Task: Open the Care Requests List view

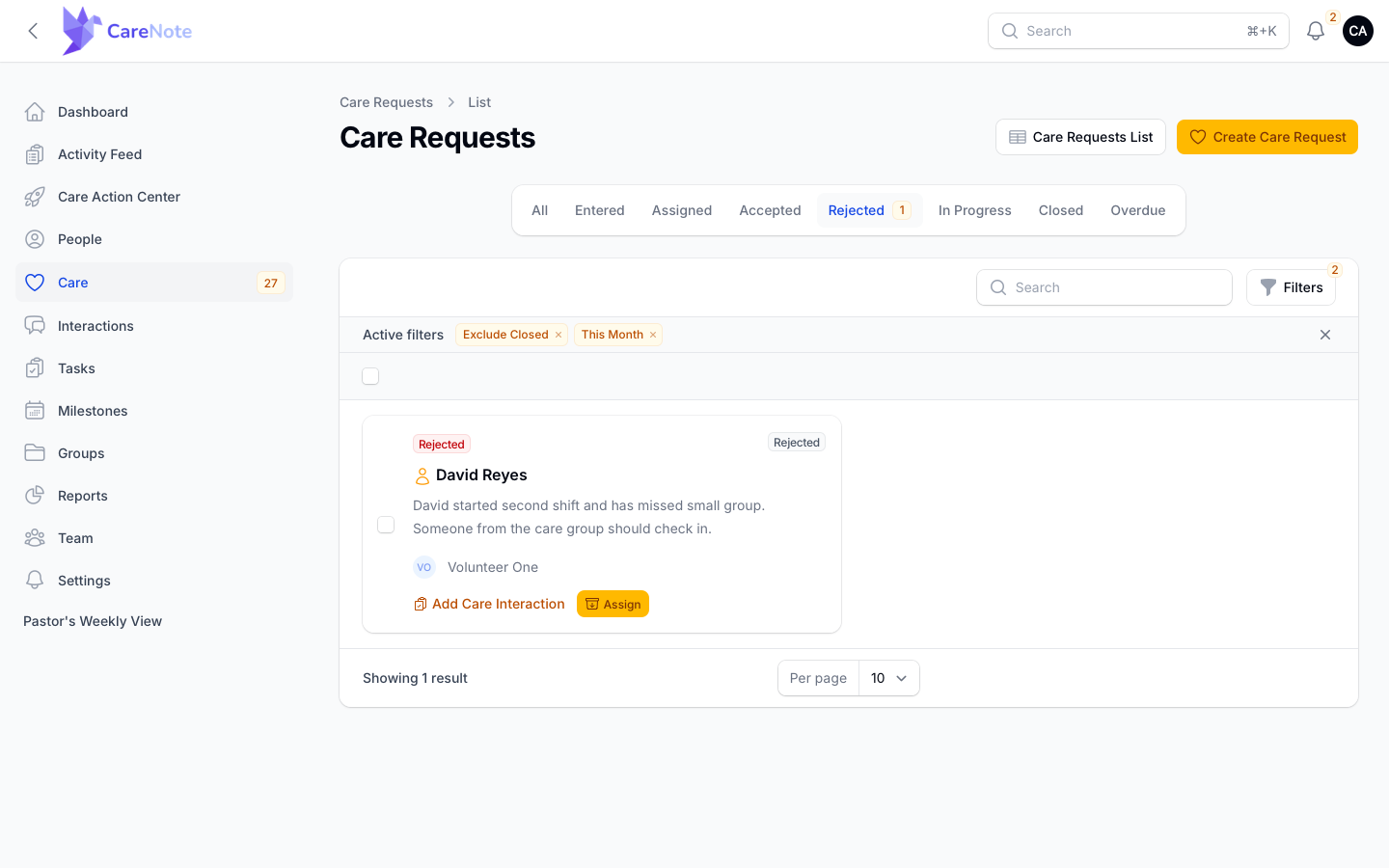Action: click(x=1080, y=137)
